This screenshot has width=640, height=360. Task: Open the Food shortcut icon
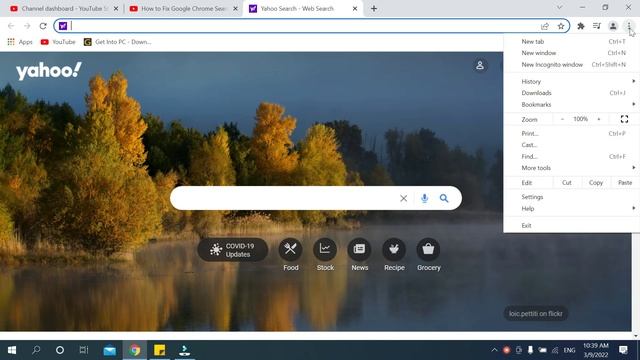point(291,249)
